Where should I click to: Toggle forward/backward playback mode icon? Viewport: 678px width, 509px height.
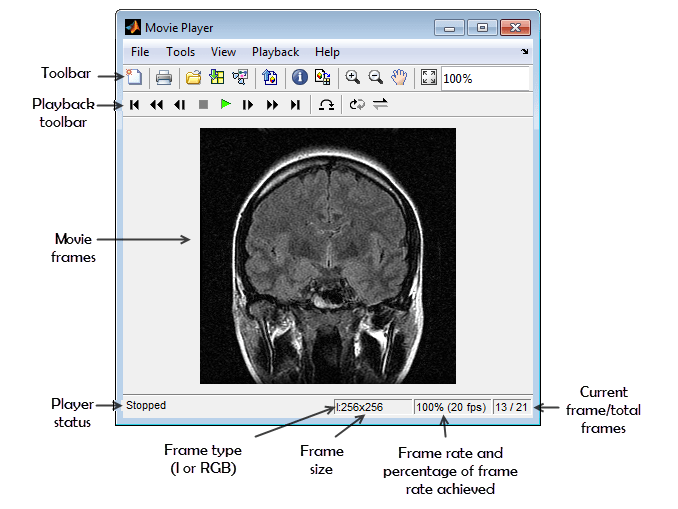click(380, 104)
